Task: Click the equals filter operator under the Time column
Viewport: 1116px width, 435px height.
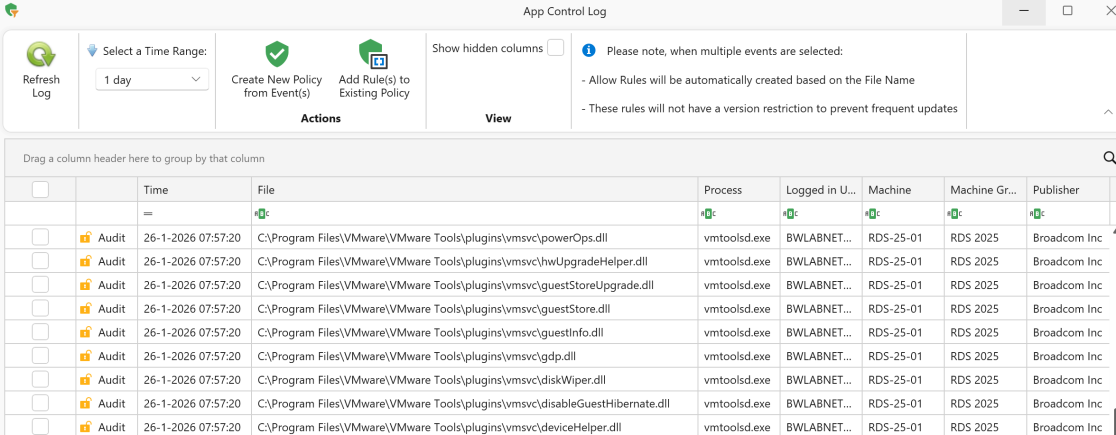Action: click(148, 213)
